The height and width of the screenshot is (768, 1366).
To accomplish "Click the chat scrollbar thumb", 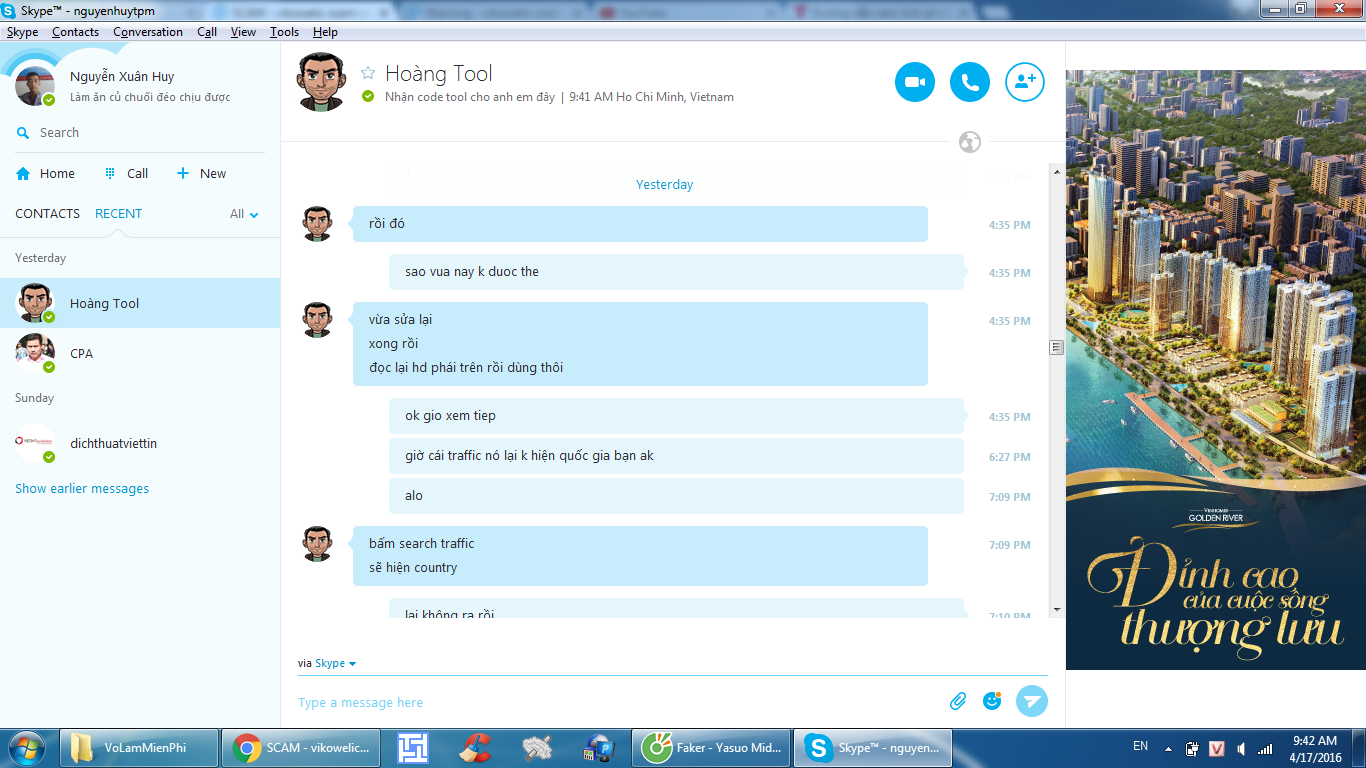I will coord(1055,347).
